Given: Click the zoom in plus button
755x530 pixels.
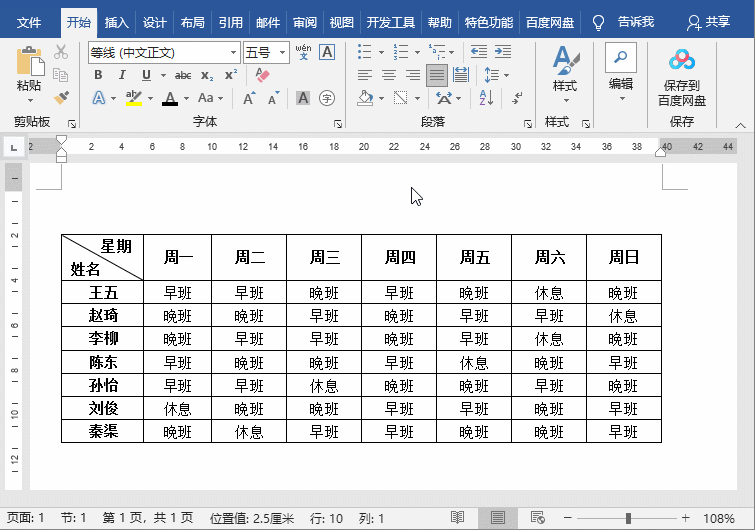Looking at the screenshot, I should pos(686,518).
